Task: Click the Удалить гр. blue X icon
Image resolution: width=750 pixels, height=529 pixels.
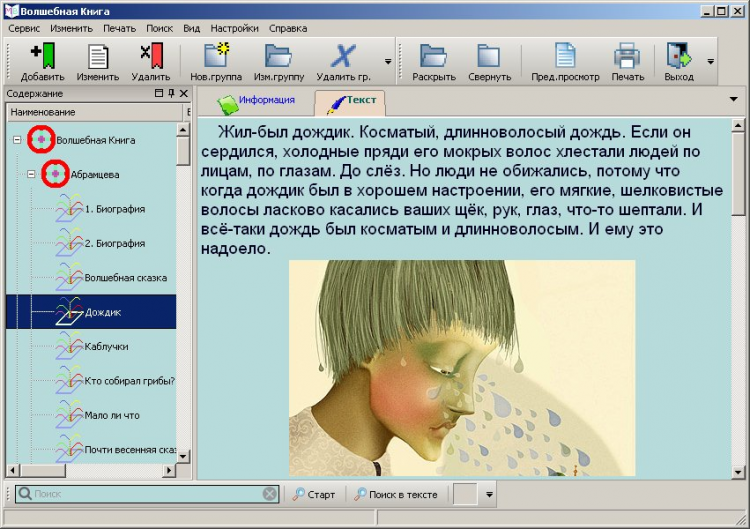Action: pyautogui.click(x=343, y=55)
